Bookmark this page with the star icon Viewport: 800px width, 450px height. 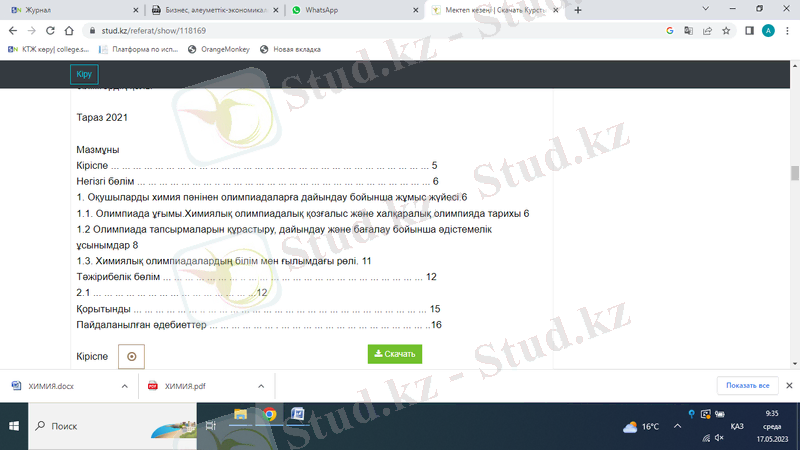tap(726, 31)
